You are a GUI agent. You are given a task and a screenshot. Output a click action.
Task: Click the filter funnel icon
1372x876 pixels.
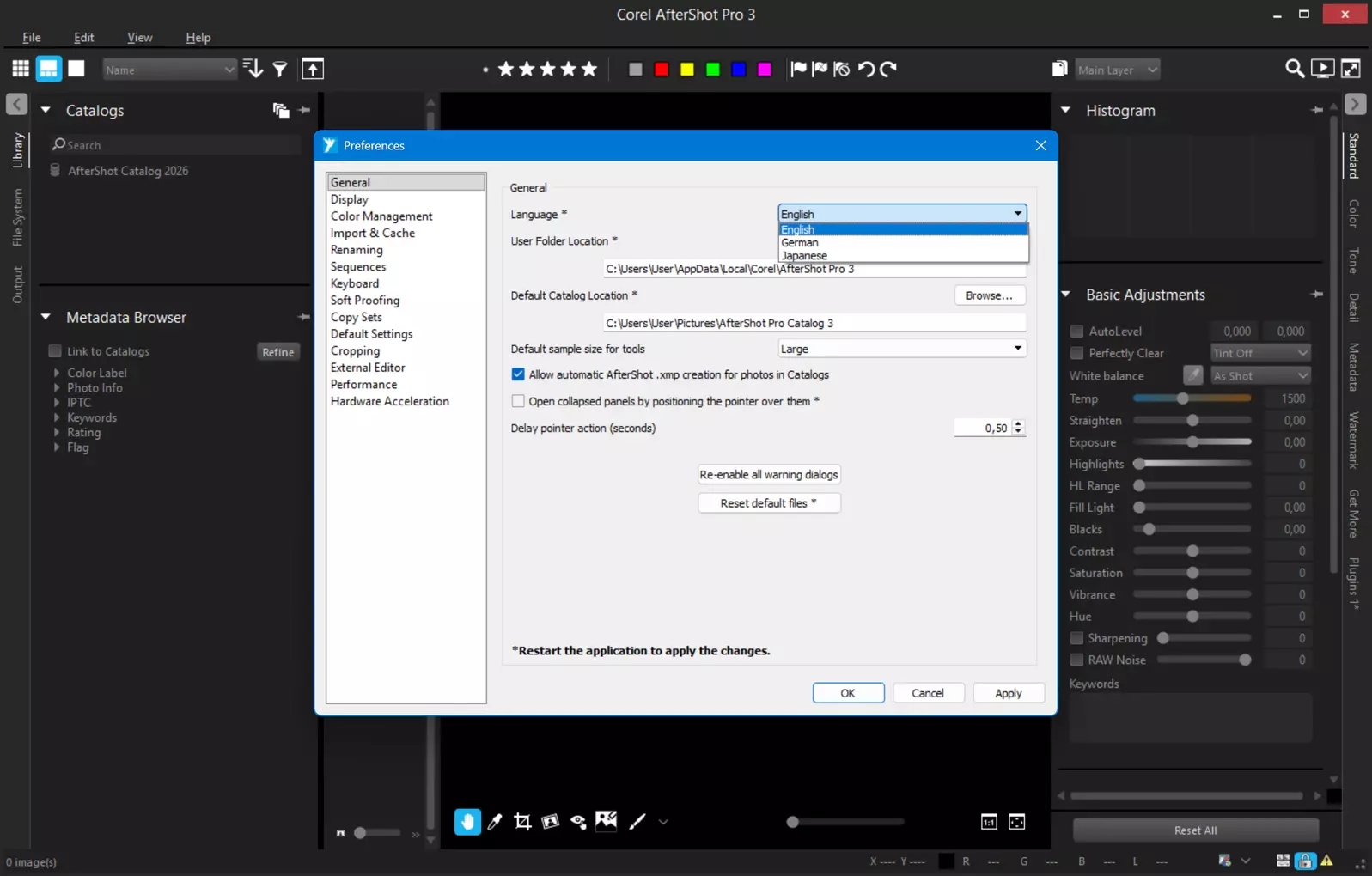pyautogui.click(x=280, y=70)
